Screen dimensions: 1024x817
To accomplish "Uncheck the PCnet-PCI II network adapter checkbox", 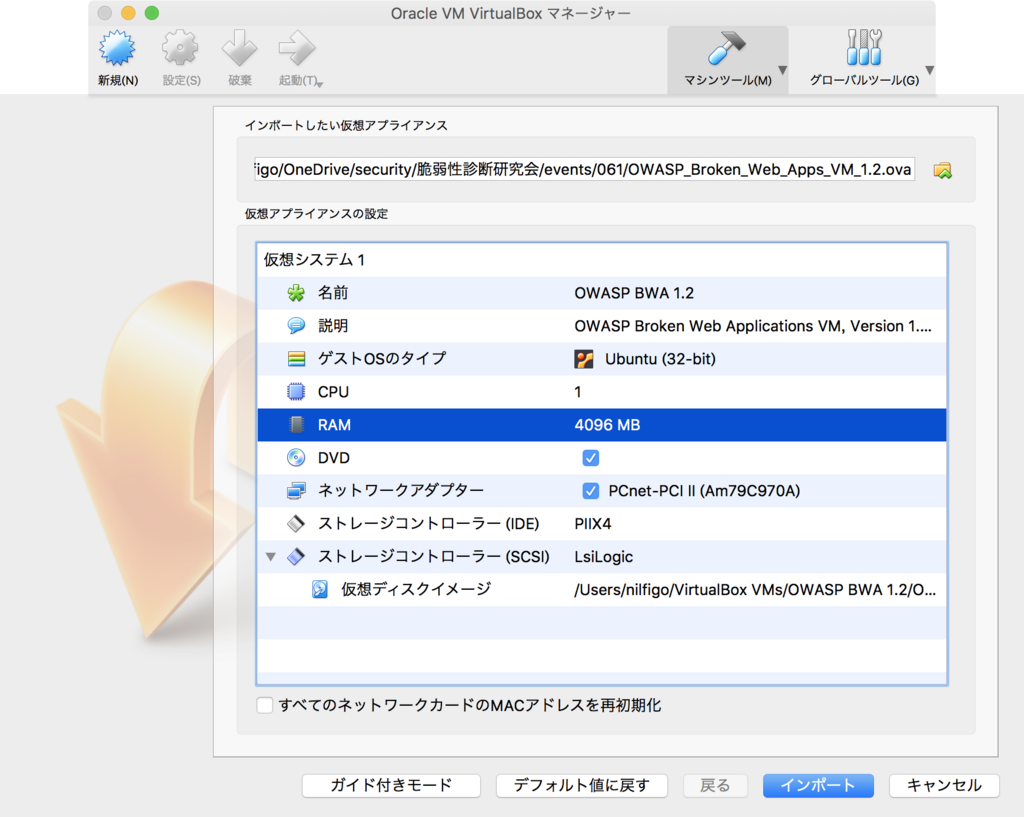I will tap(590, 490).
